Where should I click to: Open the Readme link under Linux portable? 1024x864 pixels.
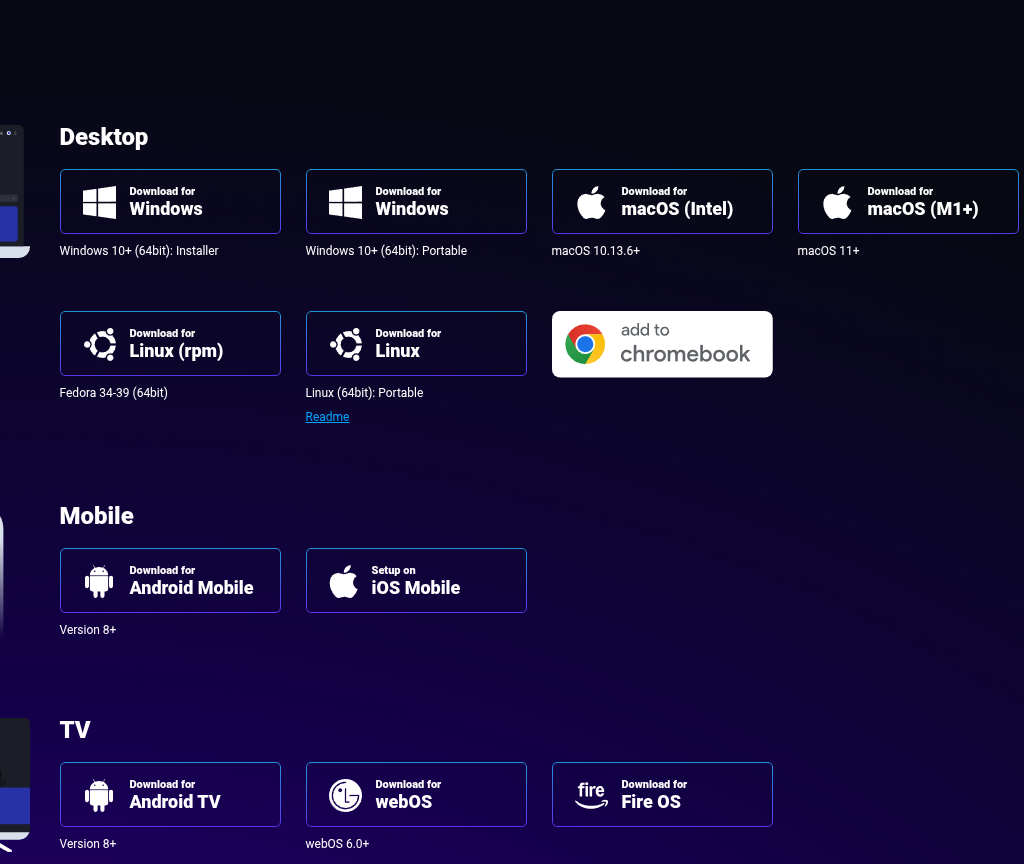pos(327,417)
